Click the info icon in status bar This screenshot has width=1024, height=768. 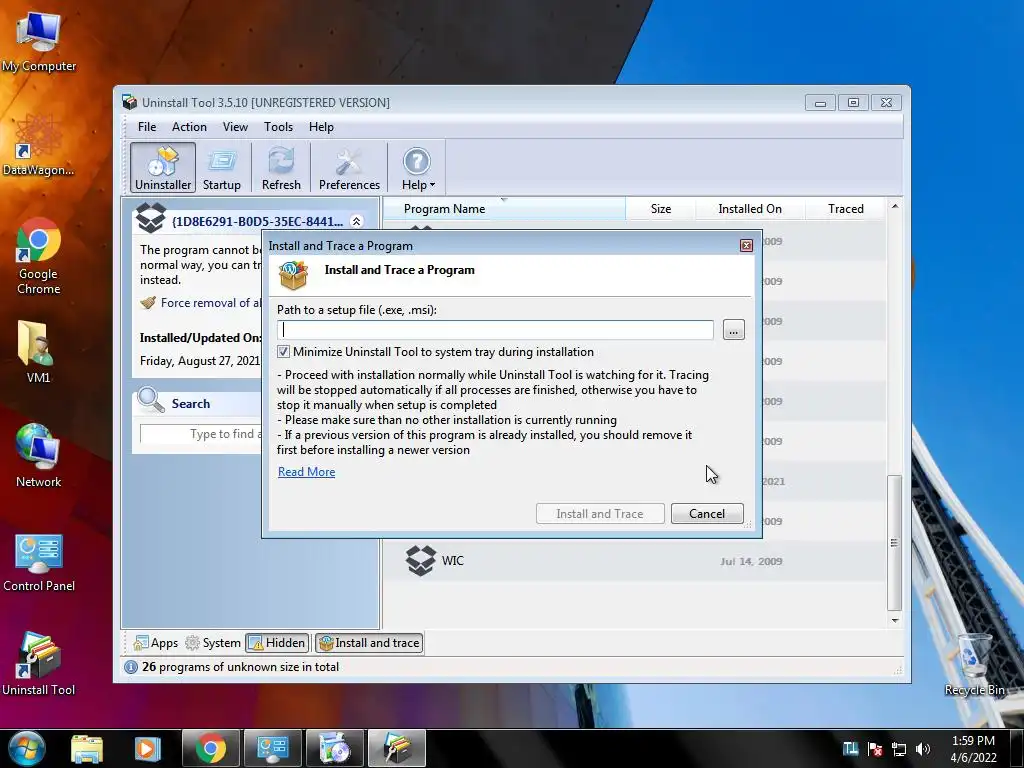[131, 667]
